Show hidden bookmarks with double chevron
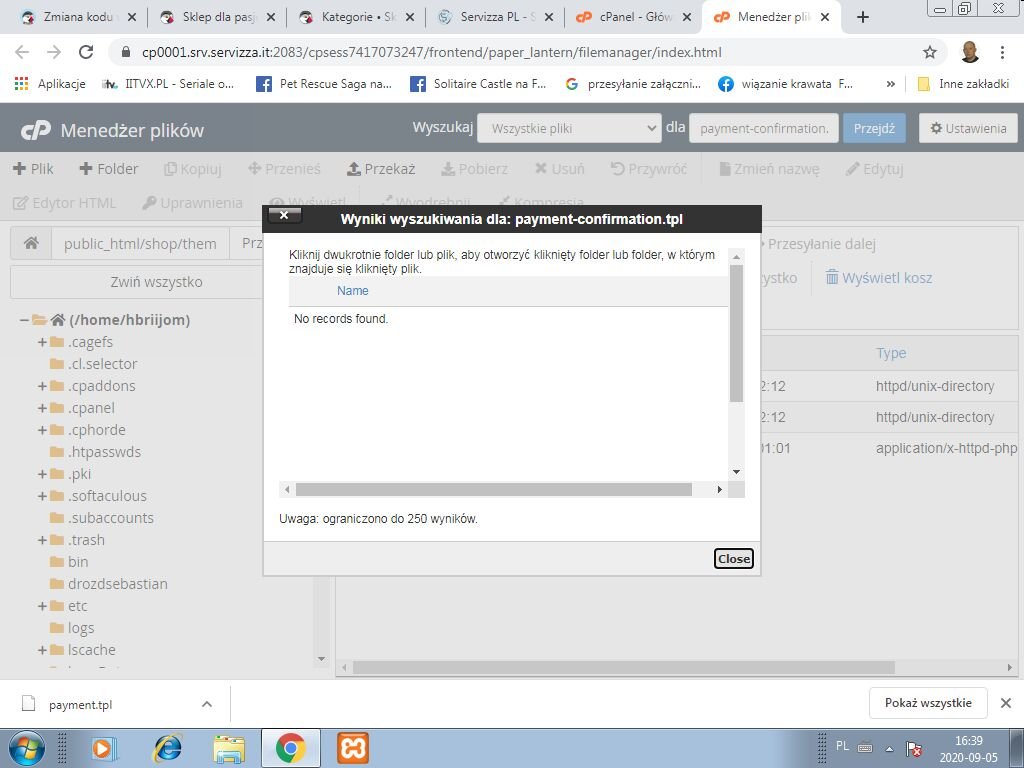Screen dimensions: 1024x768 pyautogui.click(x=890, y=84)
